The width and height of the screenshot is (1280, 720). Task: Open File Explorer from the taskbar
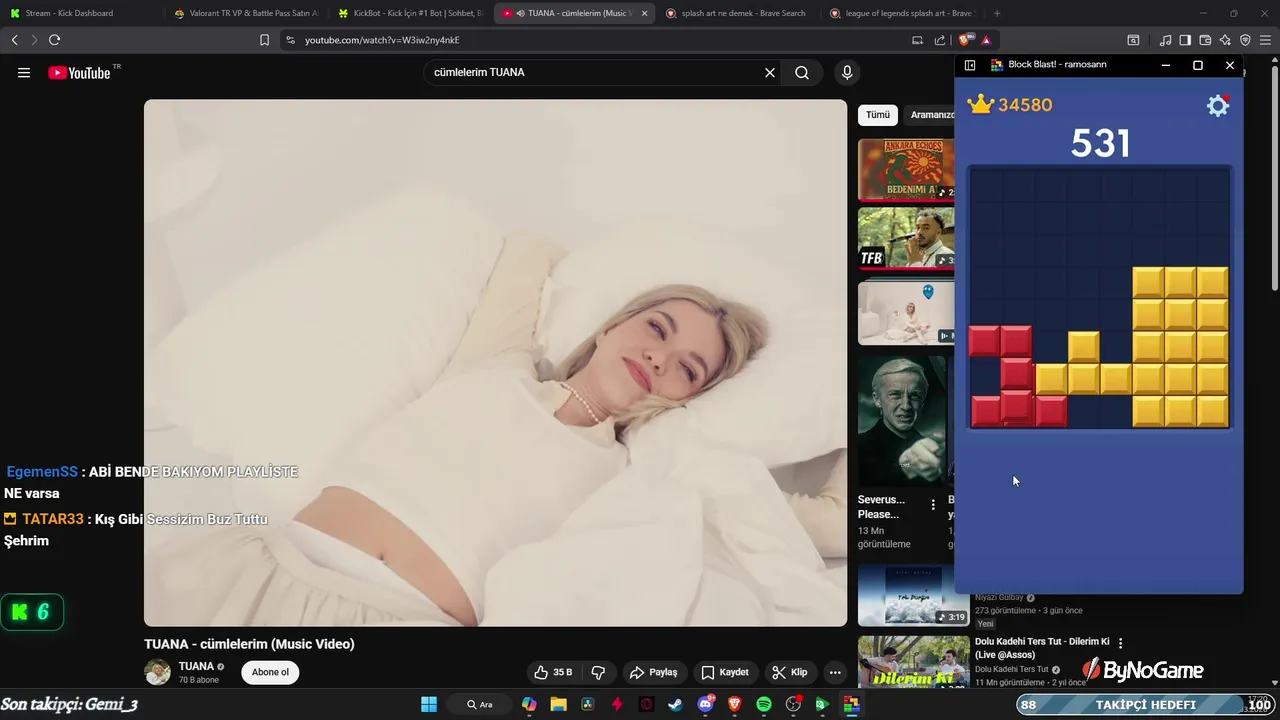click(558, 704)
